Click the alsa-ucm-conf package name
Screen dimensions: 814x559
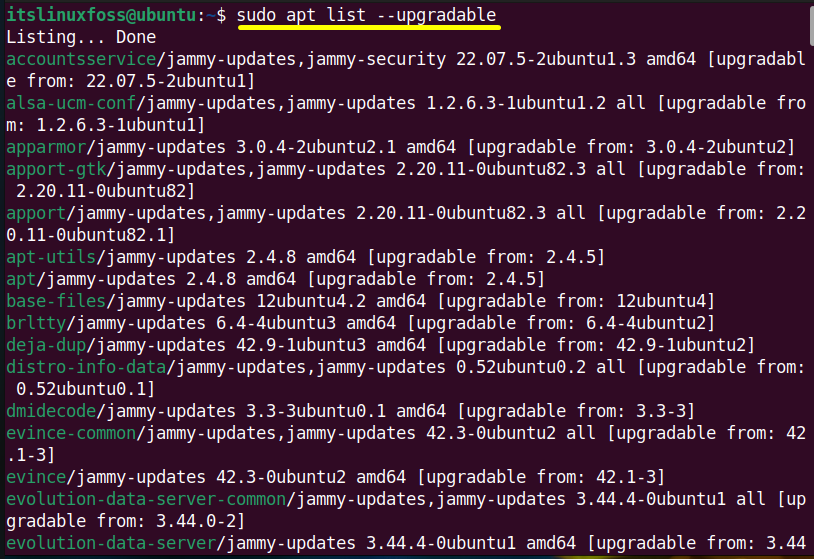tap(71, 103)
